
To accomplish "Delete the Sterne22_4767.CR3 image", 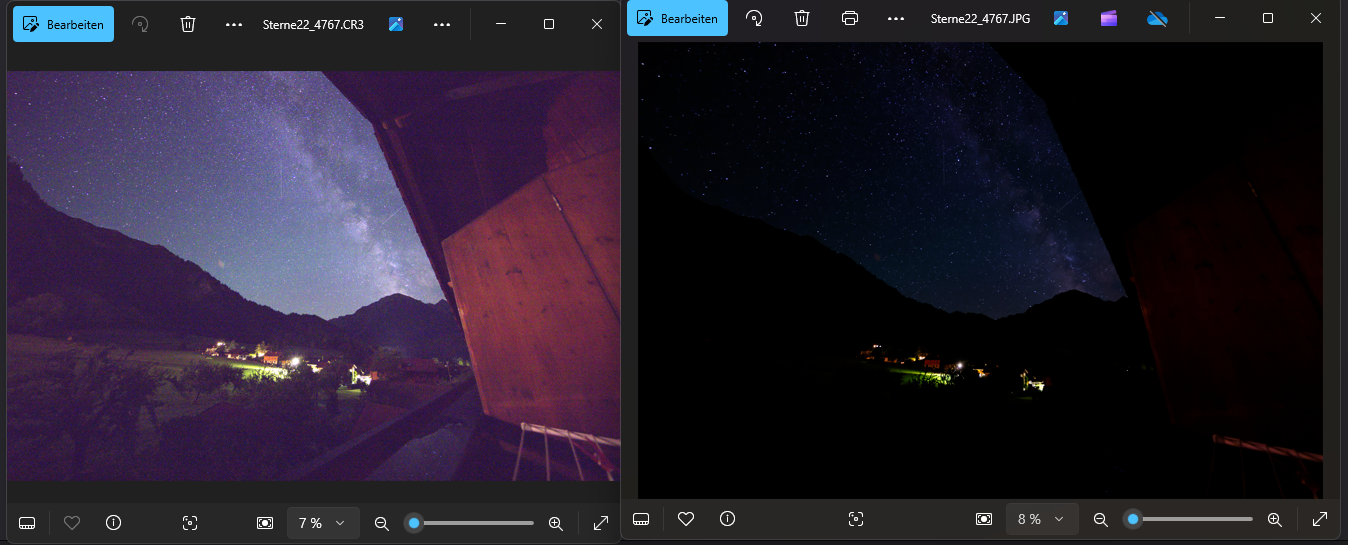I will coord(188,24).
